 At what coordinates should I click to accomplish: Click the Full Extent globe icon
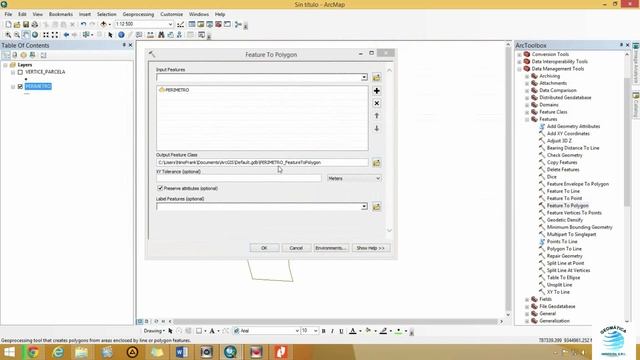(x=35, y=35)
